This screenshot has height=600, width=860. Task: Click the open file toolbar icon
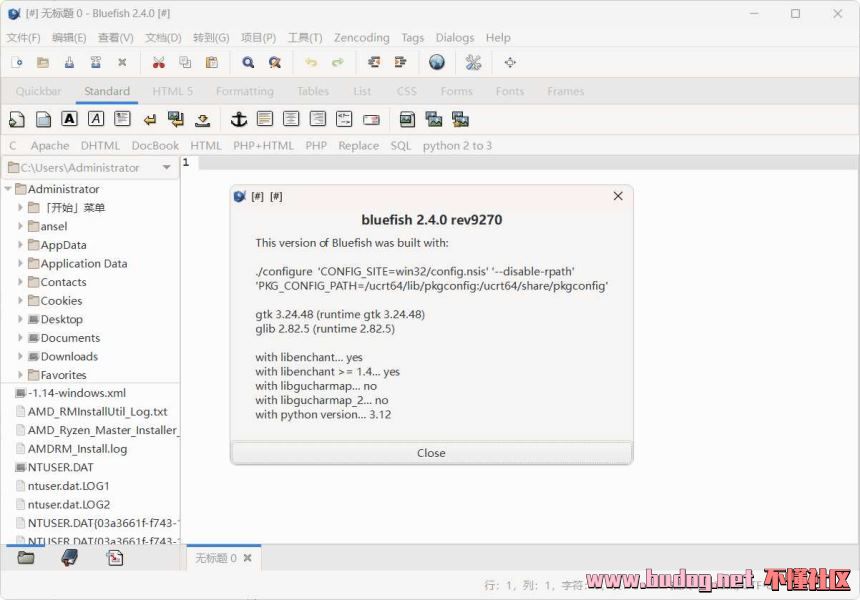[x=43, y=63]
